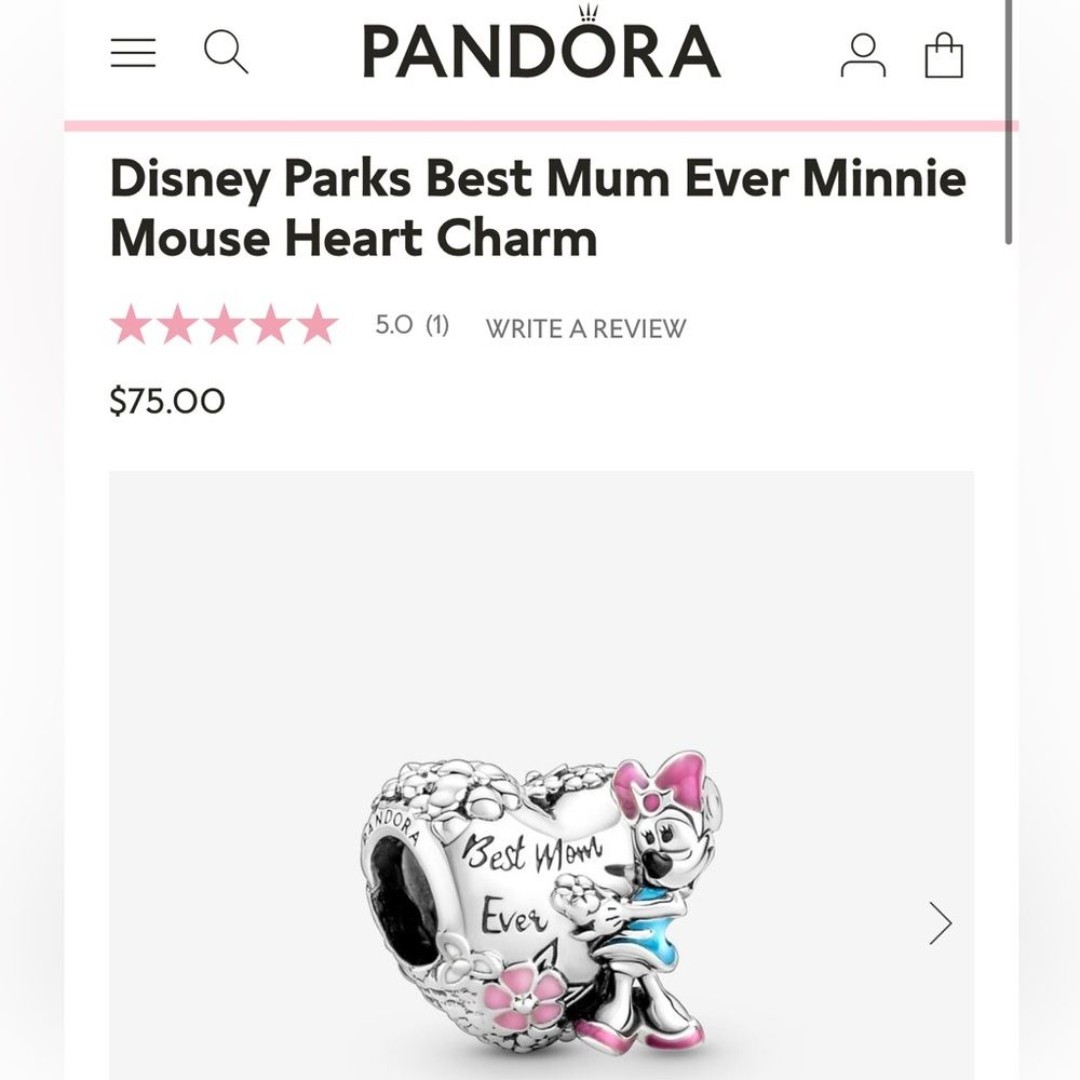Open the hamburger navigation menu

coord(133,53)
